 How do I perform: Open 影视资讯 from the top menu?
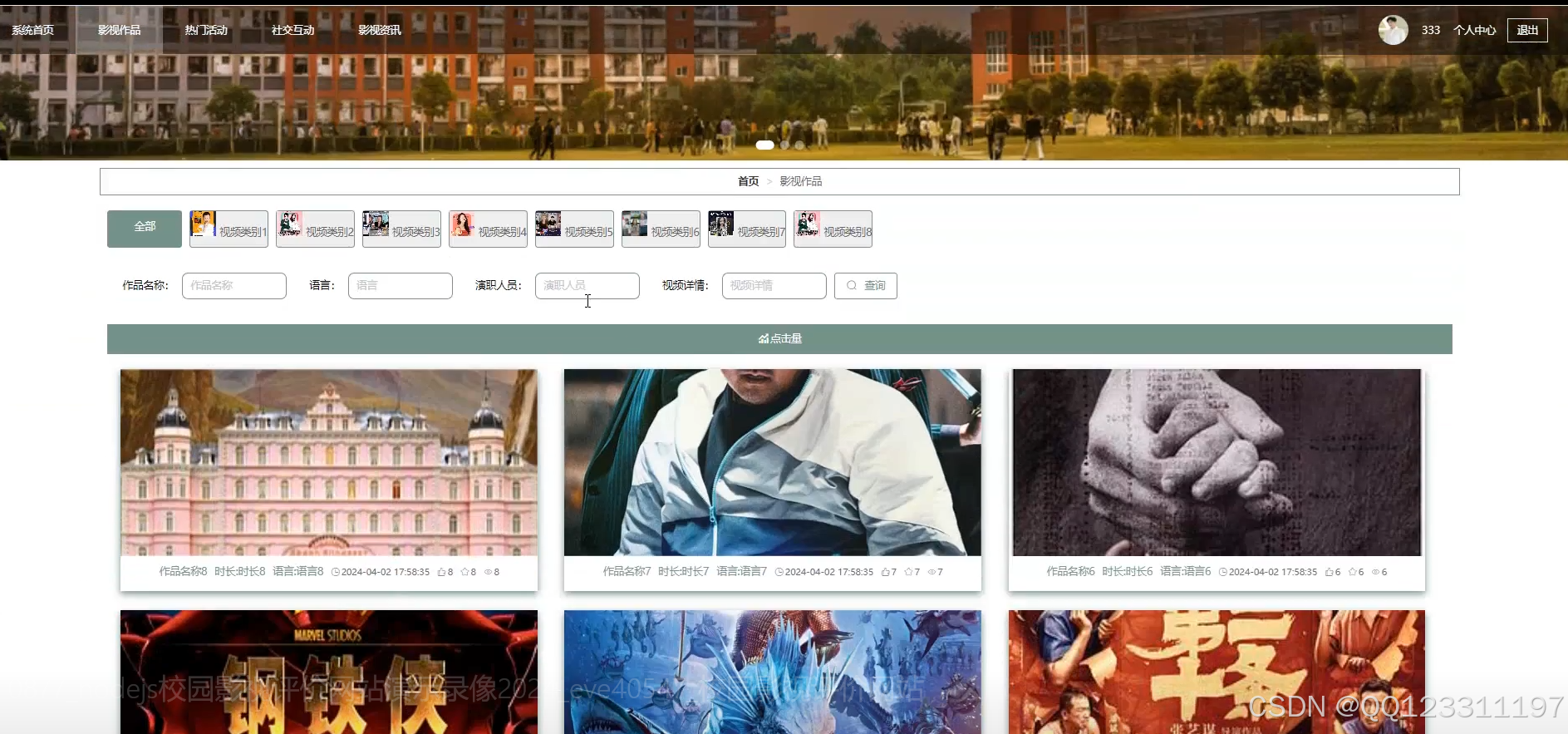[380, 30]
